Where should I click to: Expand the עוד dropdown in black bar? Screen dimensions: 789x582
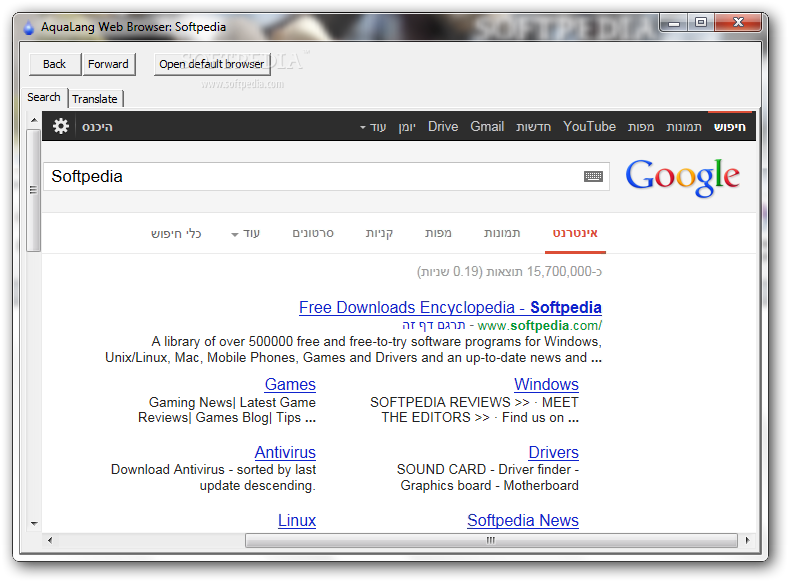pos(373,127)
